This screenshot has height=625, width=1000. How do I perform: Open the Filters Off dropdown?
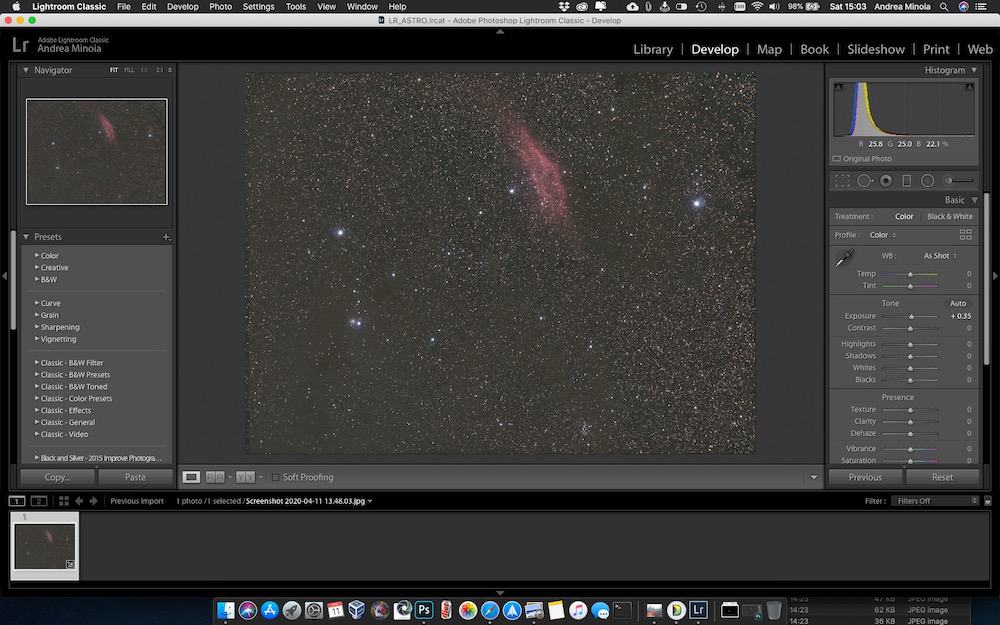934,500
